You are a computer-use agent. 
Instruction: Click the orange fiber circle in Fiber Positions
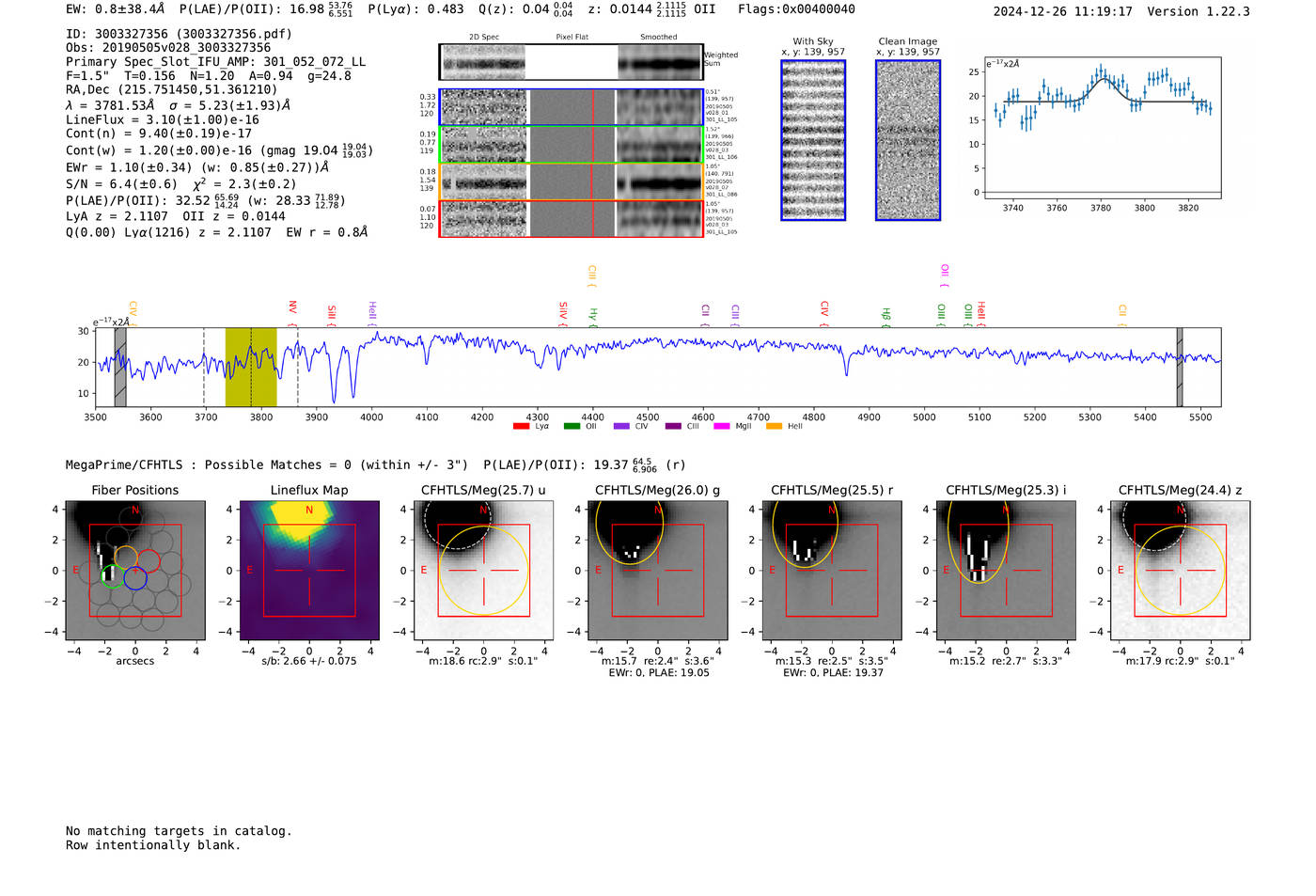click(x=126, y=557)
